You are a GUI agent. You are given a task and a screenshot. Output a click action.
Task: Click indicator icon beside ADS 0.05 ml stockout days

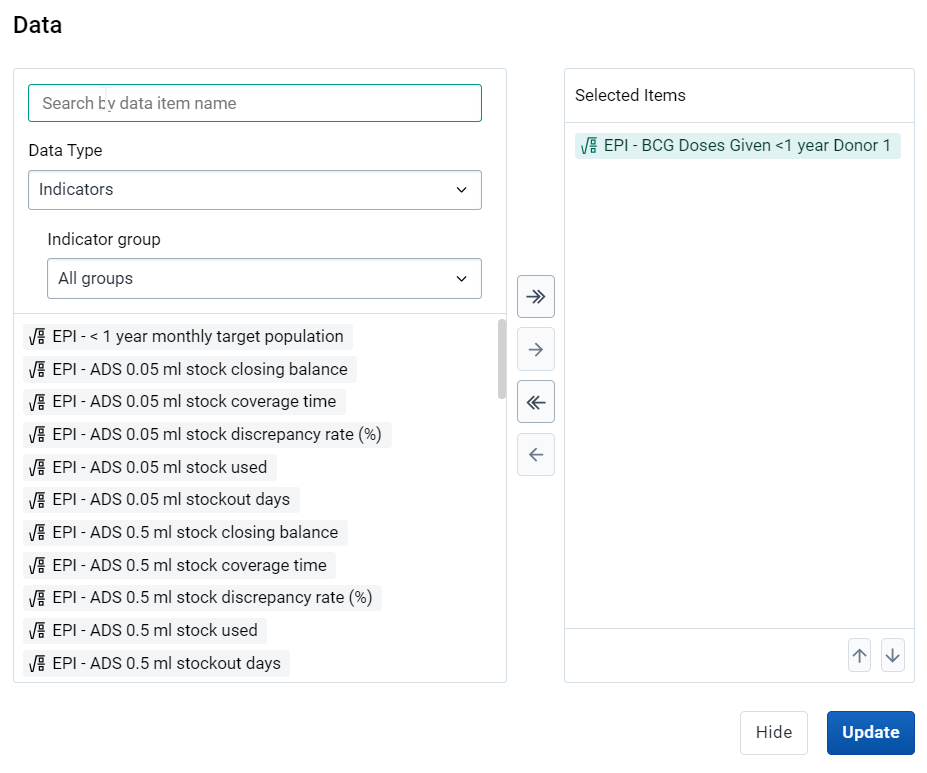click(x=37, y=500)
